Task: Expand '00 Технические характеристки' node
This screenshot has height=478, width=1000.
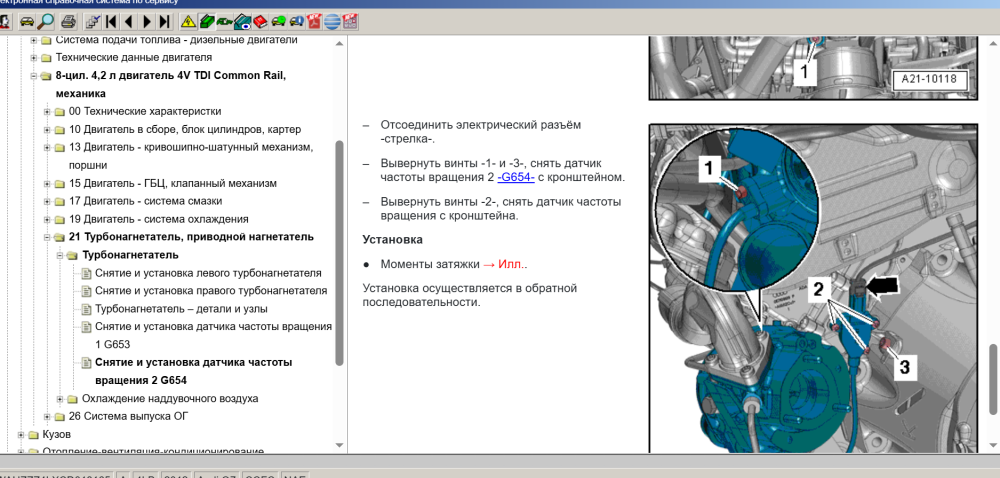Action: point(47,112)
